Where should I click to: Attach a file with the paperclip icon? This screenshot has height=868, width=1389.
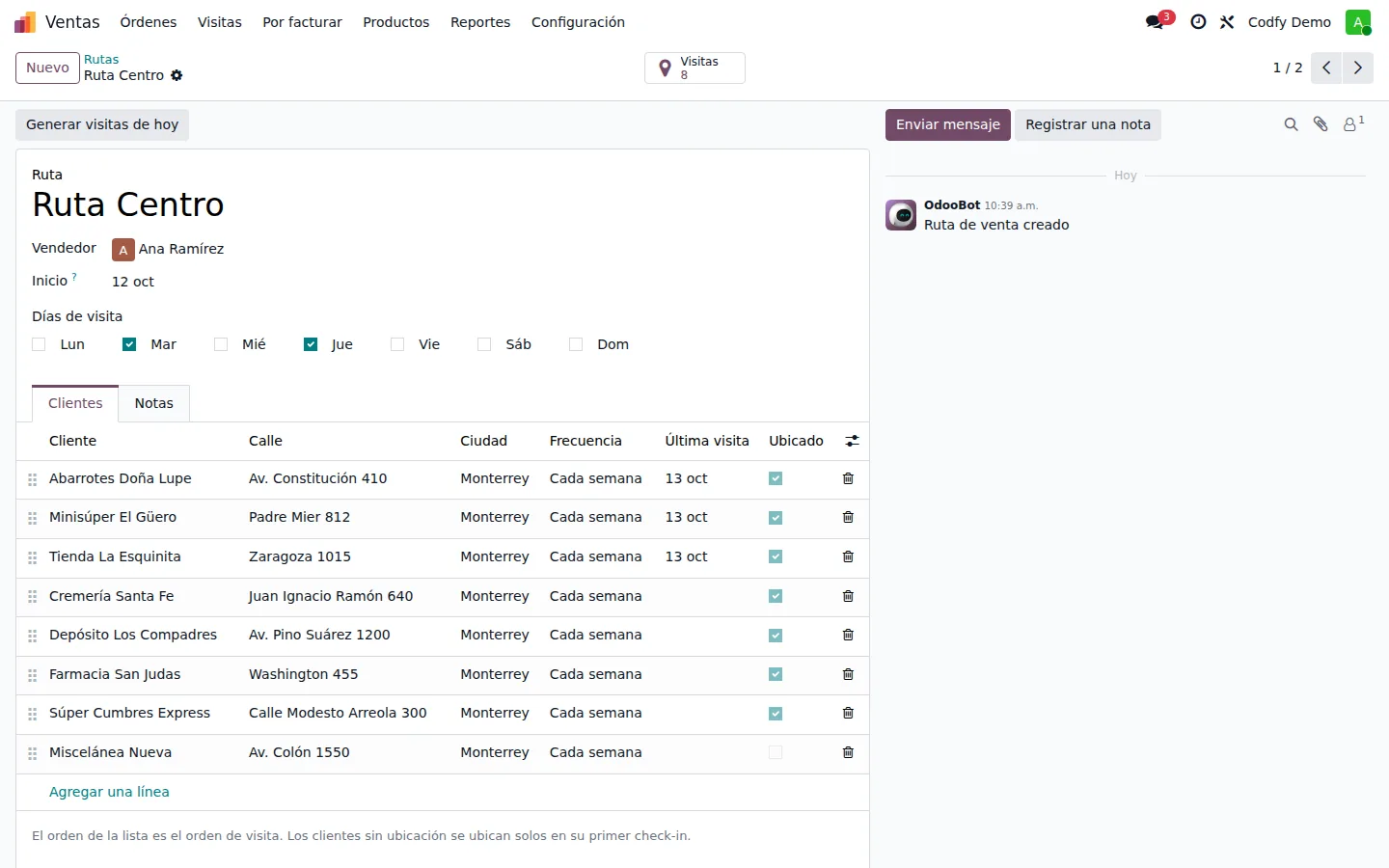coord(1321,124)
